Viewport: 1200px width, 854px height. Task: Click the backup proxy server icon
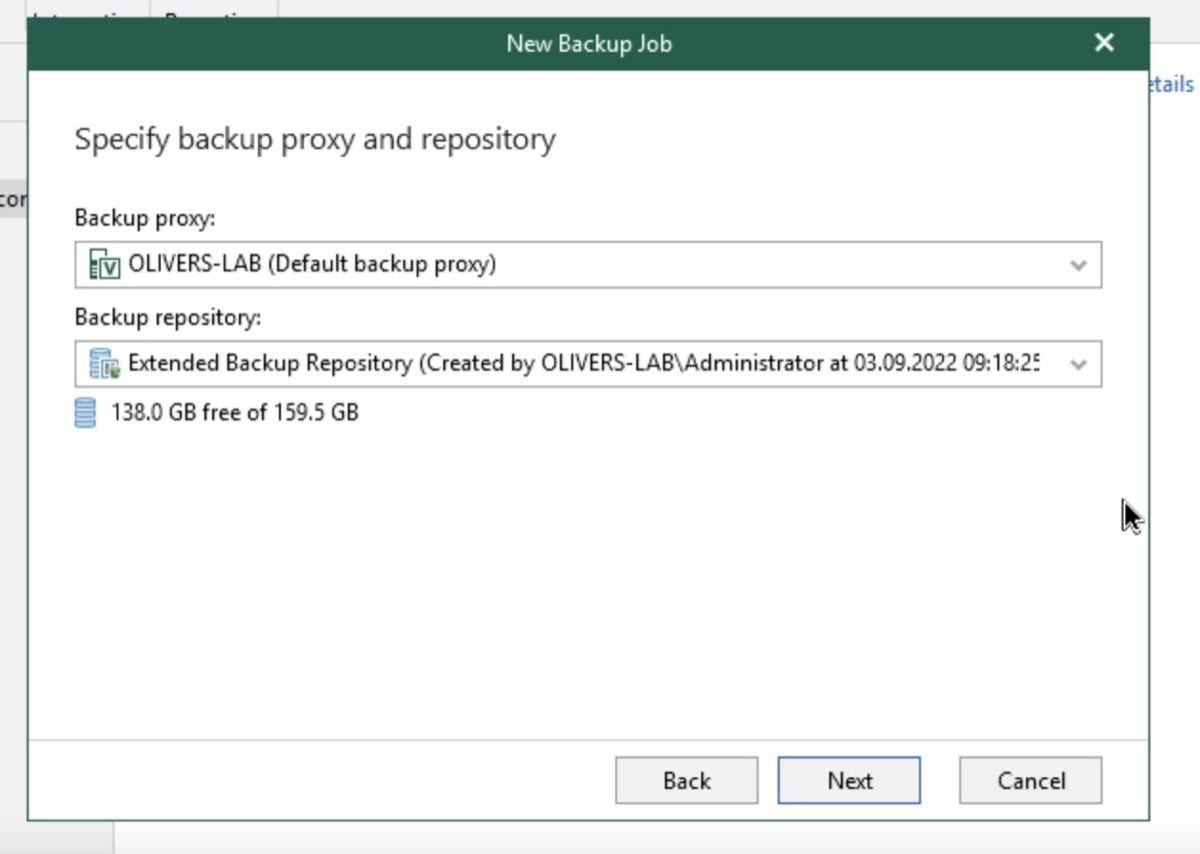click(x=104, y=265)
